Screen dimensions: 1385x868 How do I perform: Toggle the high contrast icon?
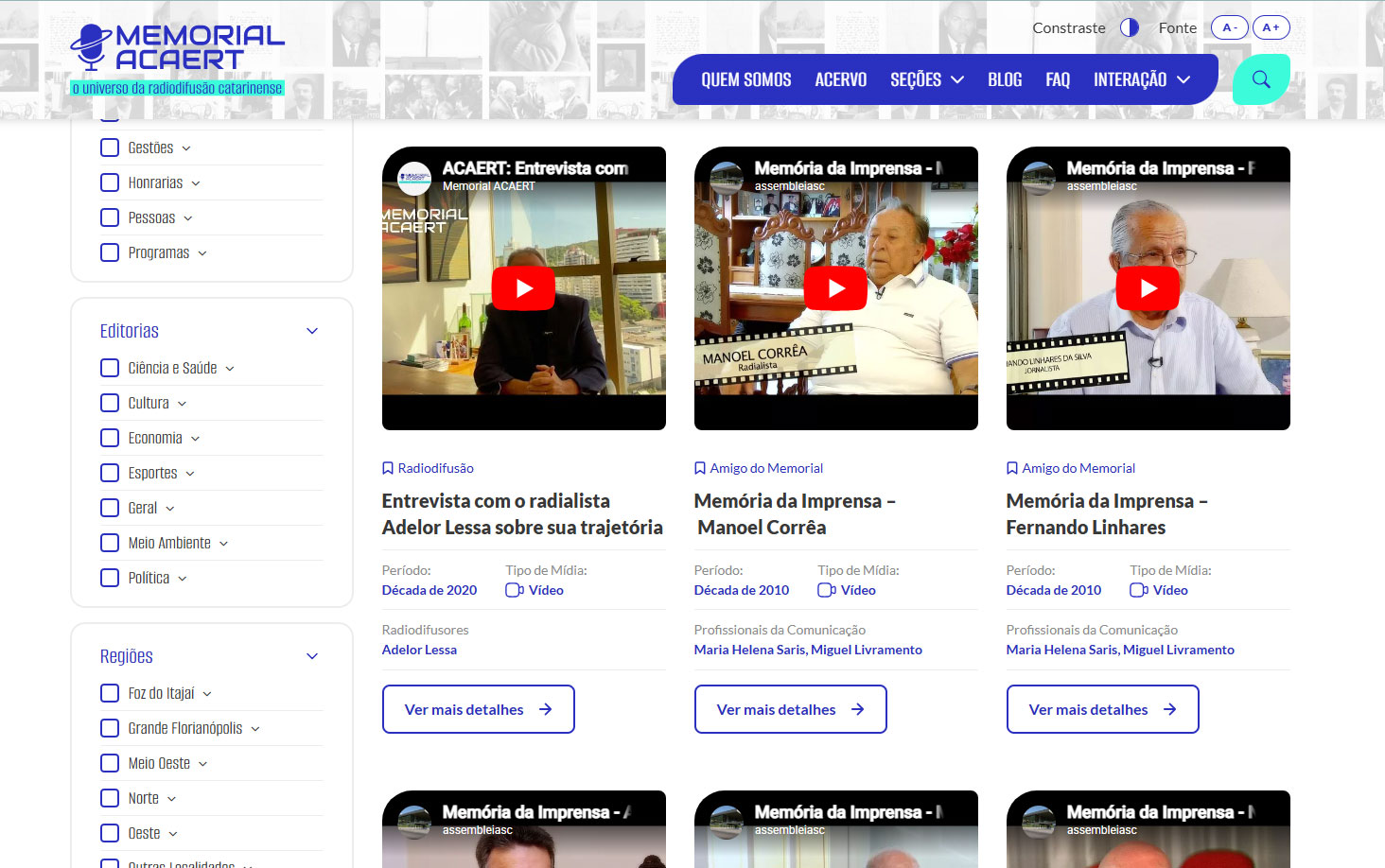pos(1130,27)
